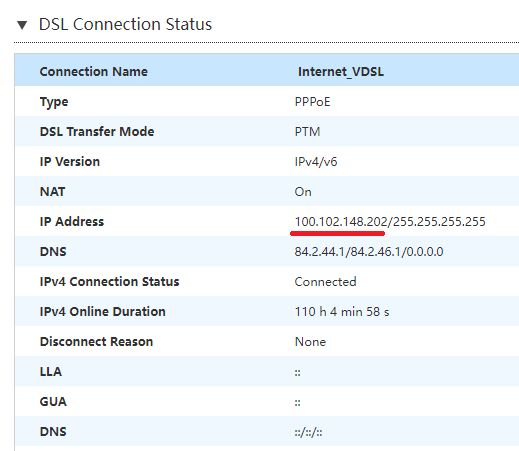This screenshot has height=451, width=519.
Task: Click the IPv4/v6 version value
Action: coord(316,162)
